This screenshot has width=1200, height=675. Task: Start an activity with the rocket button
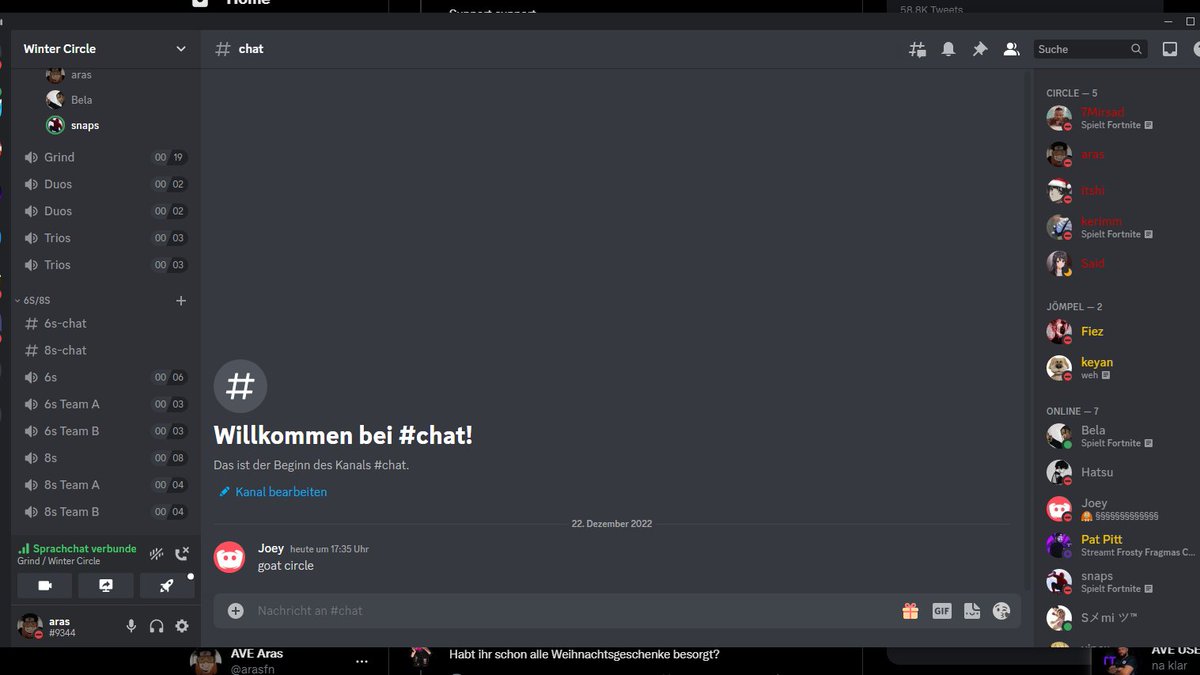point(167,586)
